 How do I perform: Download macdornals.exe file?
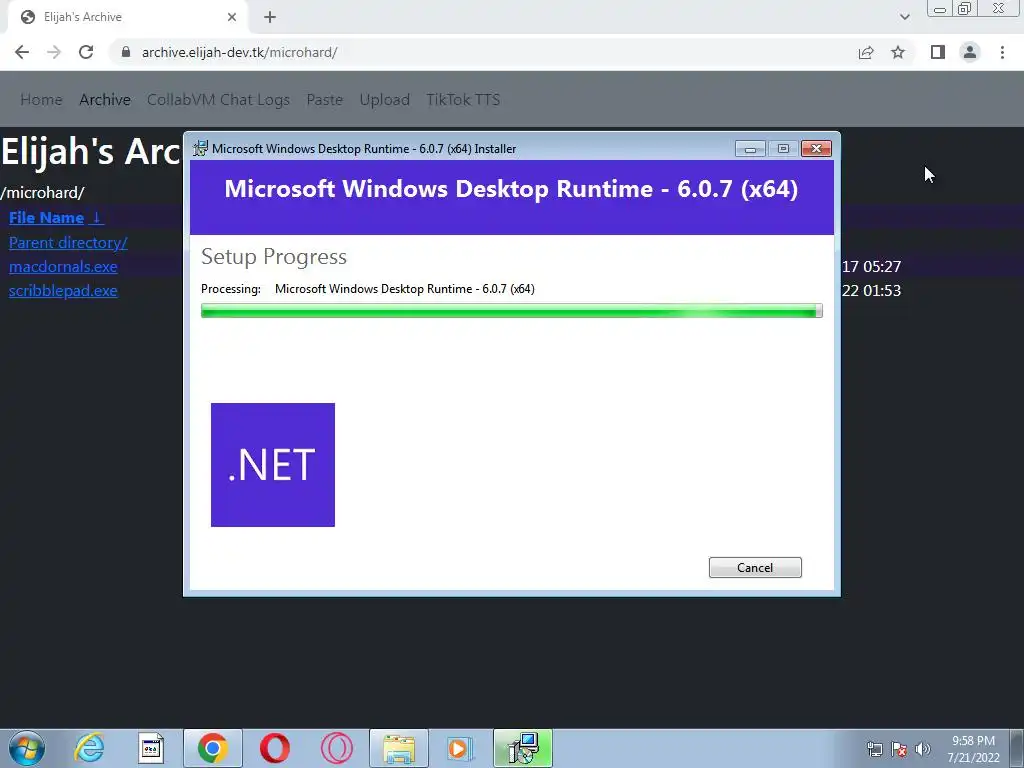(x=63, y=266)
